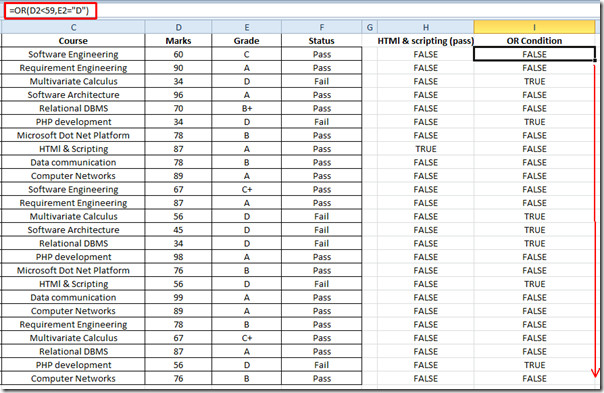Select the B+ grade cell
This screenshot has width=604, height=393.
(x=247, y=108)
